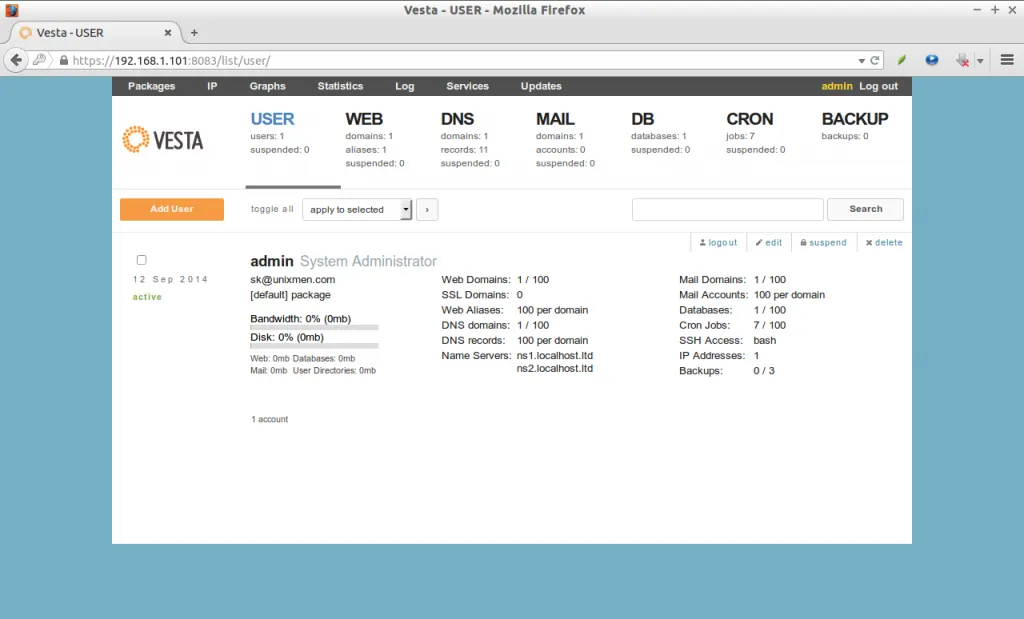Switch to the WEB section tab

(x=364, y=119)
